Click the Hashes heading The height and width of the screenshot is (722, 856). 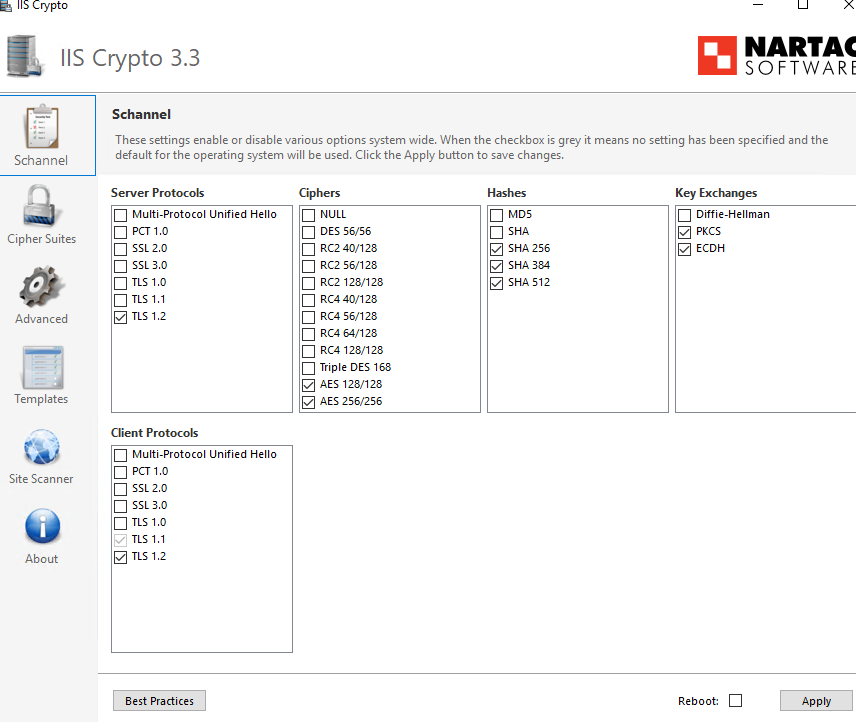point(507,193)
